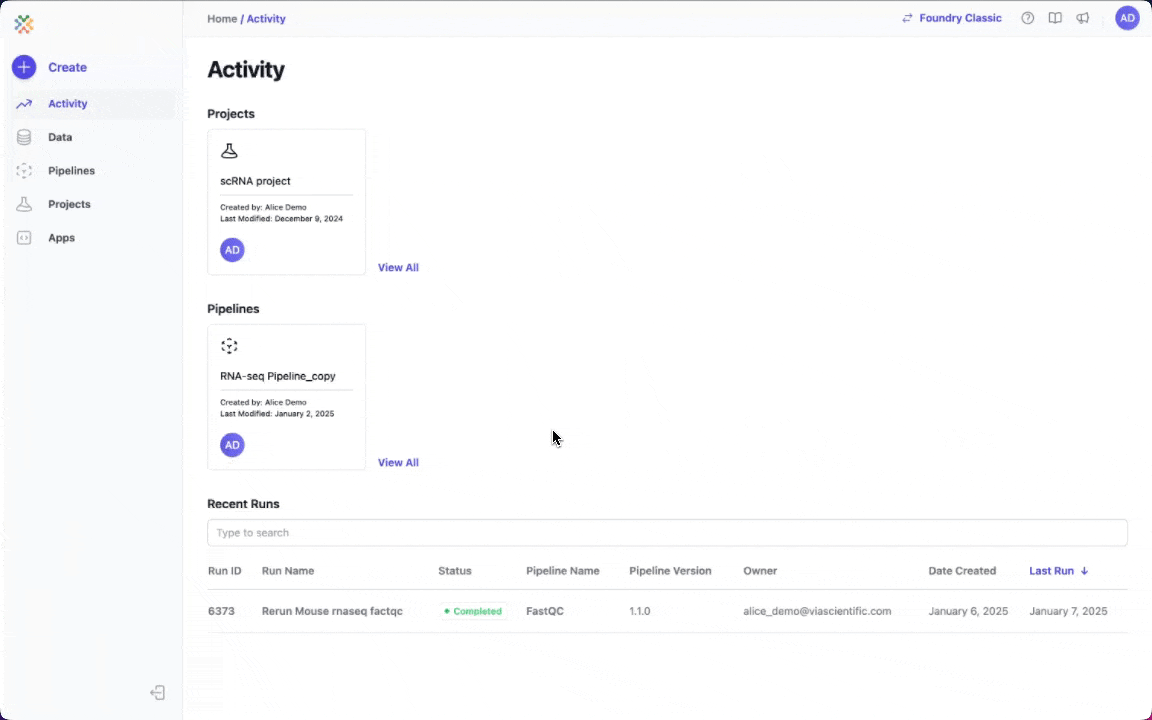Open the AD avatar menu
The height and width of the screenshot is (720, 1152).
pyautogui.click(x=1128, y=17)
